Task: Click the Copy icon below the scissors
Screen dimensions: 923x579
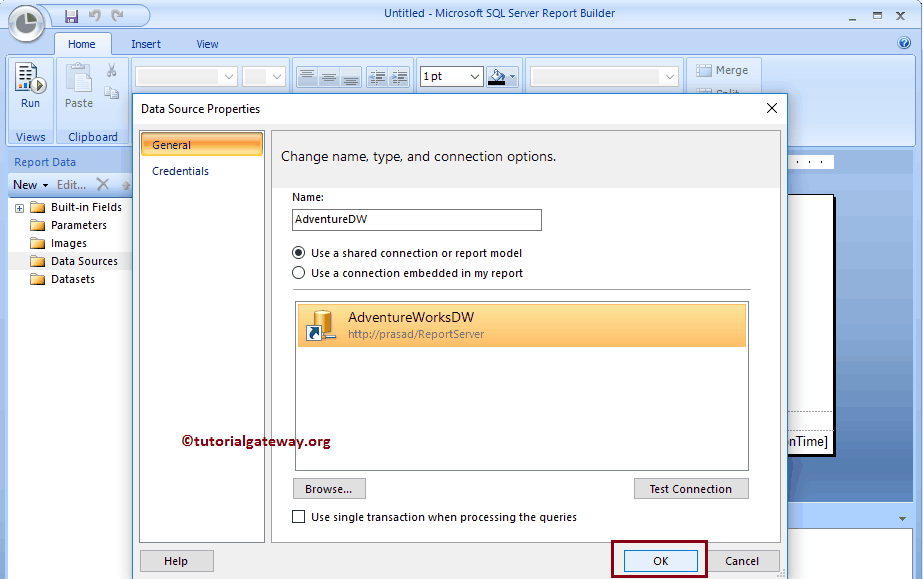Action: point(112,91)
